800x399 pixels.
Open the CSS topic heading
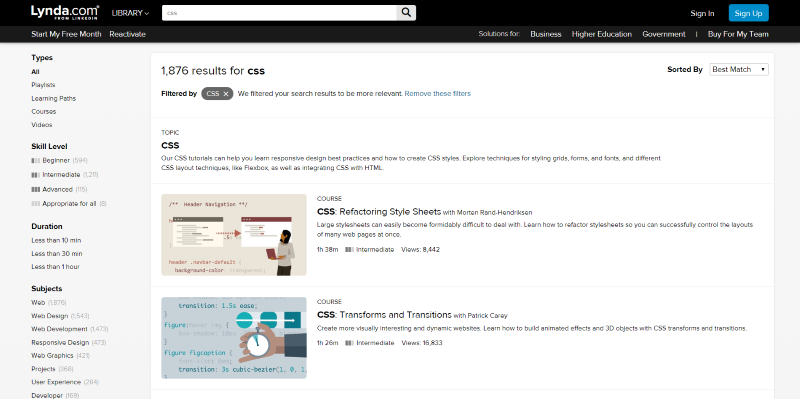tap(170, 145)
